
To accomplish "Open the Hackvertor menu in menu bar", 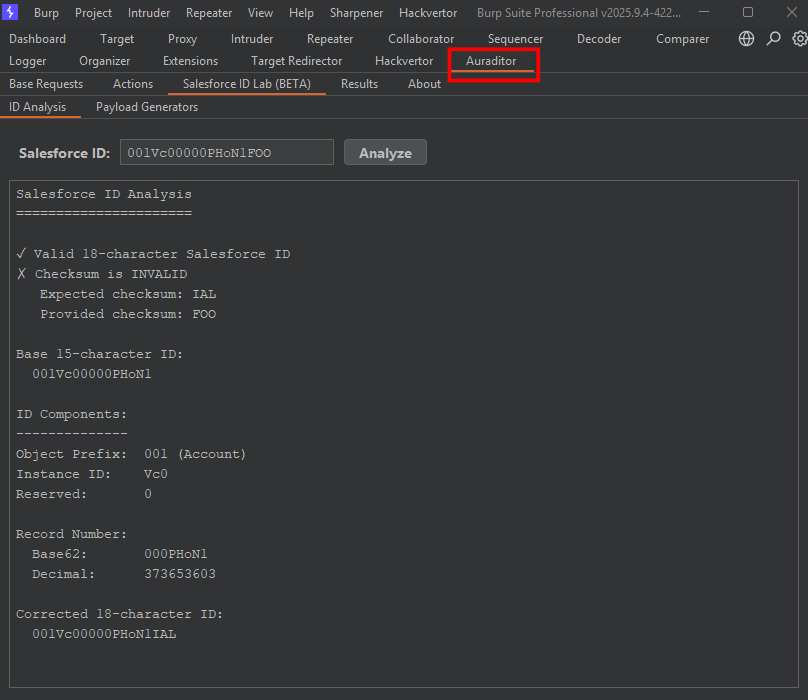I will tap(428, 13).
